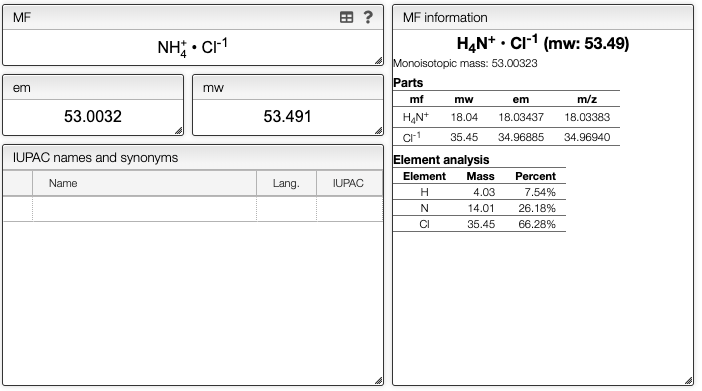Click the mw panel resize handle
This screenshot has height=391, width=702.
click(378, 130)
